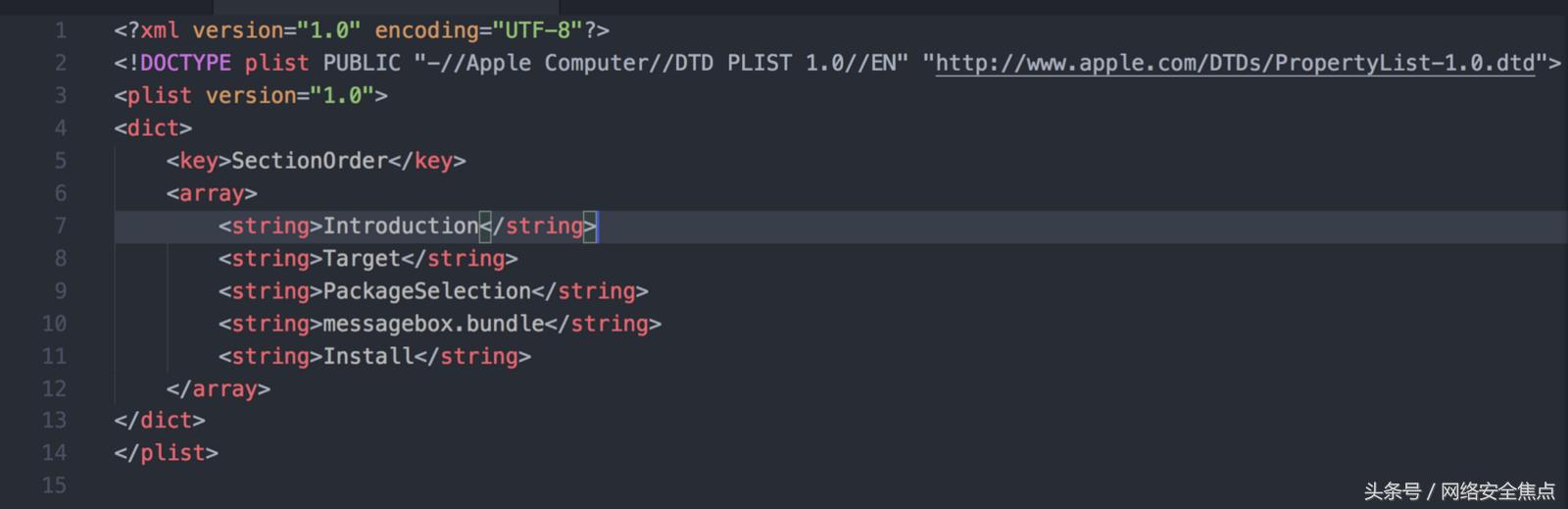1568x509 pixels.
Task: Place cursor in messagebox.bundle text
Action: pyautogui.click(x=433, y=324)
